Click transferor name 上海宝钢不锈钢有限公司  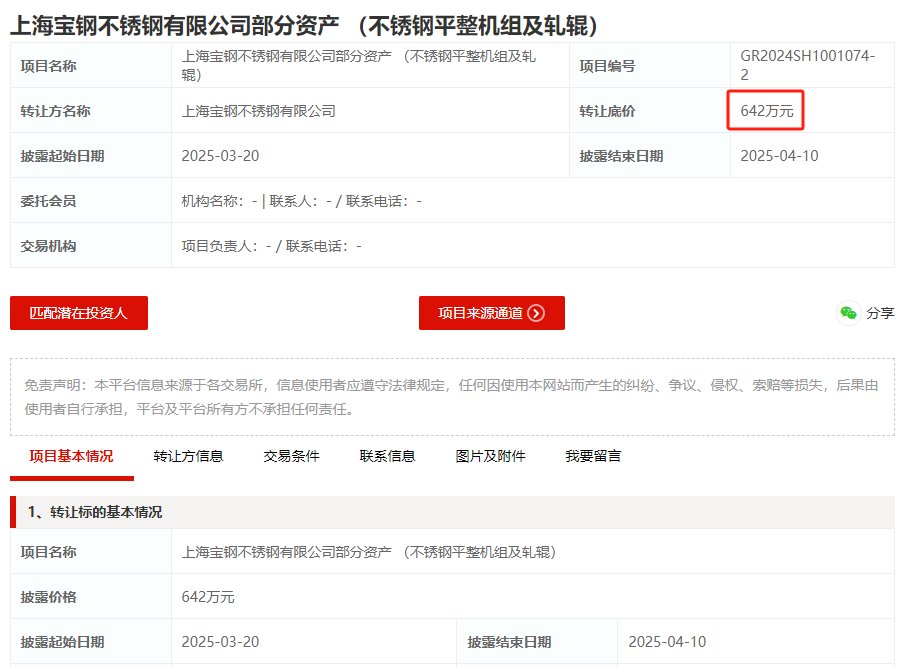coord(258,111)
